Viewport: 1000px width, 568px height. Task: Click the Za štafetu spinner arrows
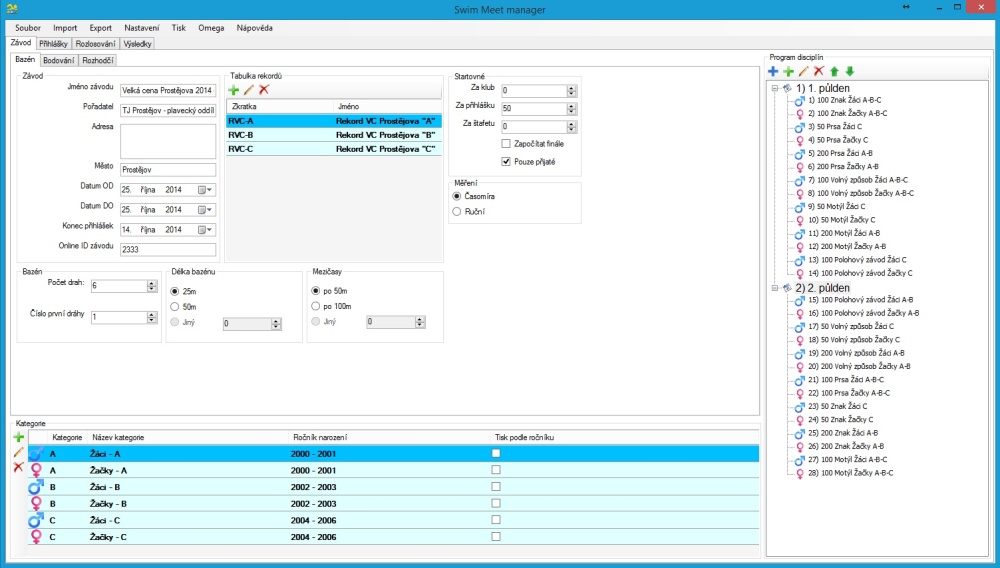(x=571, y=126)
